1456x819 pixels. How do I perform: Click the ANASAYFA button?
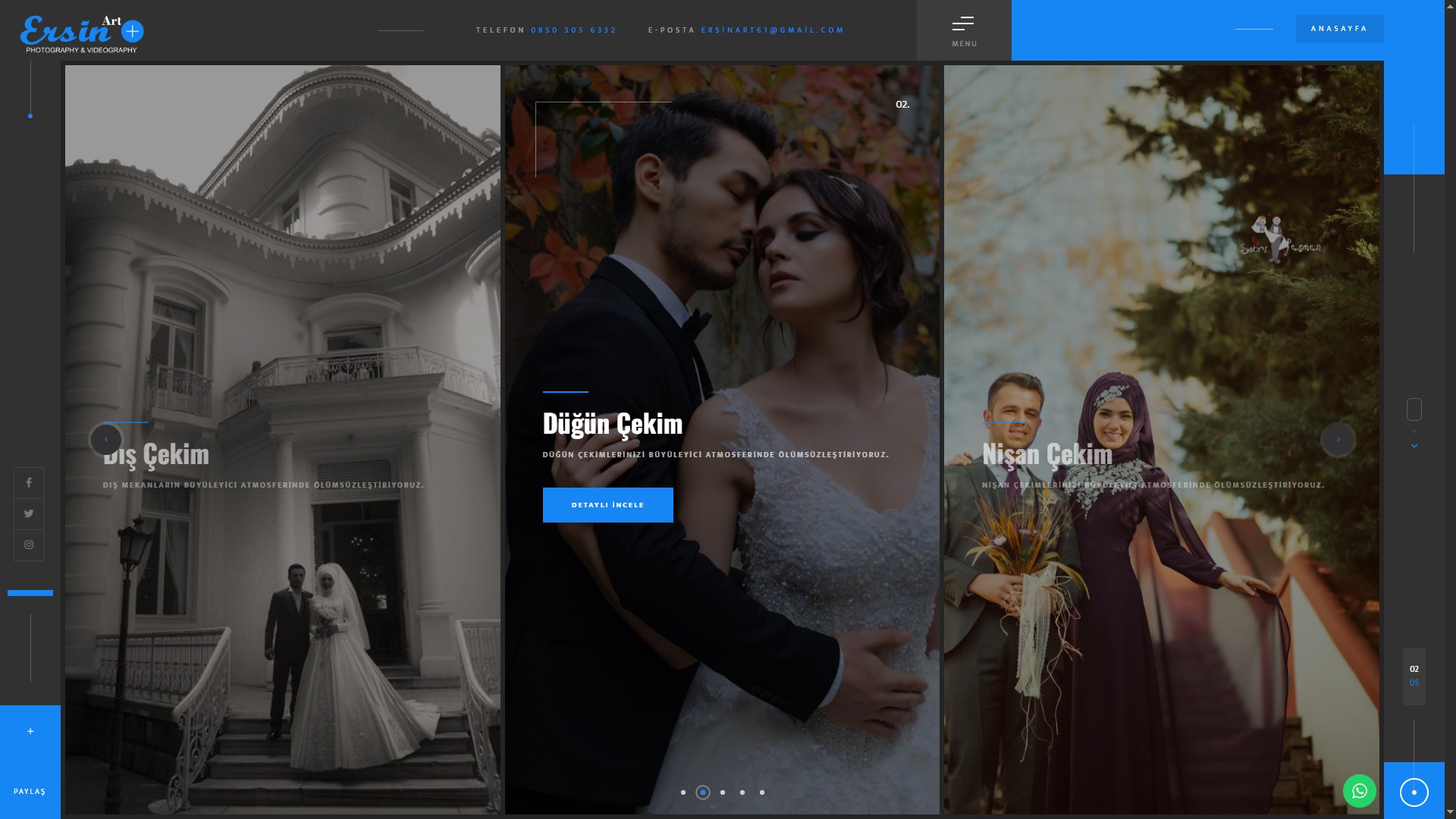click(1339, 29)
